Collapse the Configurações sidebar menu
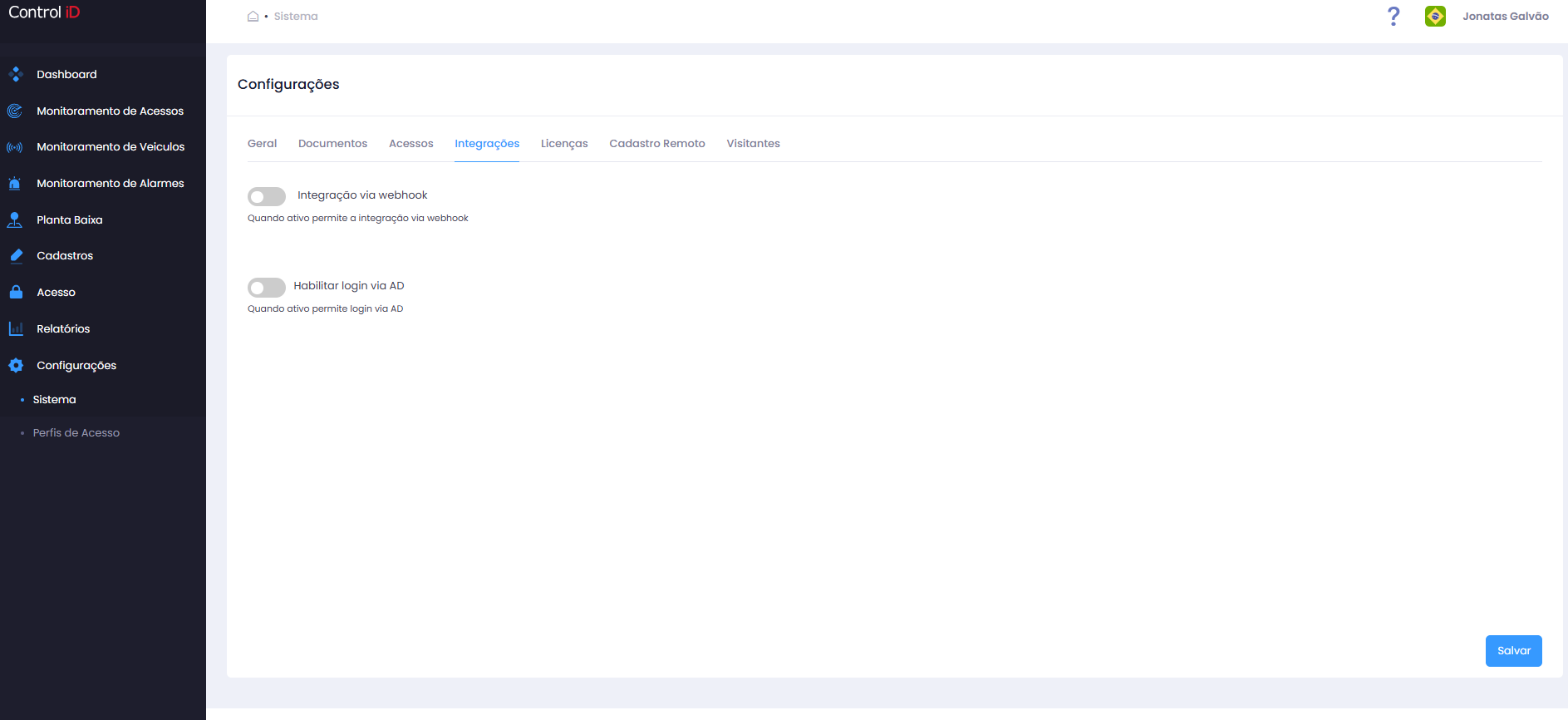Image resolution: width=1568 pixels, height=720 pixels. click(x=76, y=366)
